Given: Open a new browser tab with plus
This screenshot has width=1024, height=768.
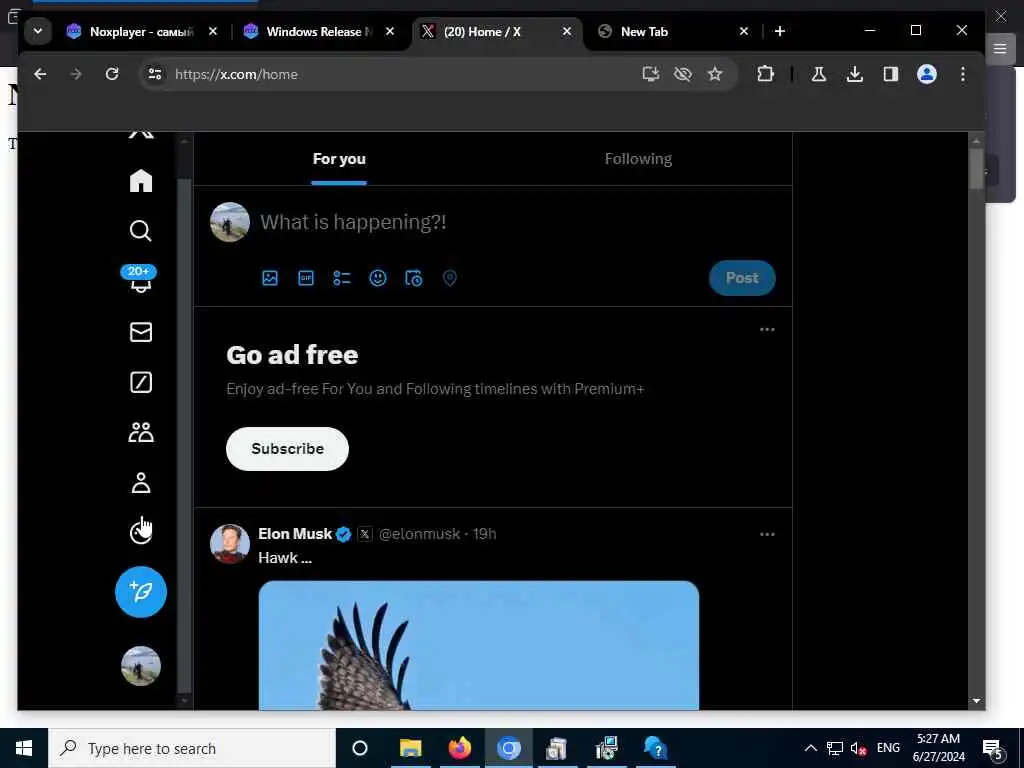Looking at the screenshot, I should coord(779,31).
